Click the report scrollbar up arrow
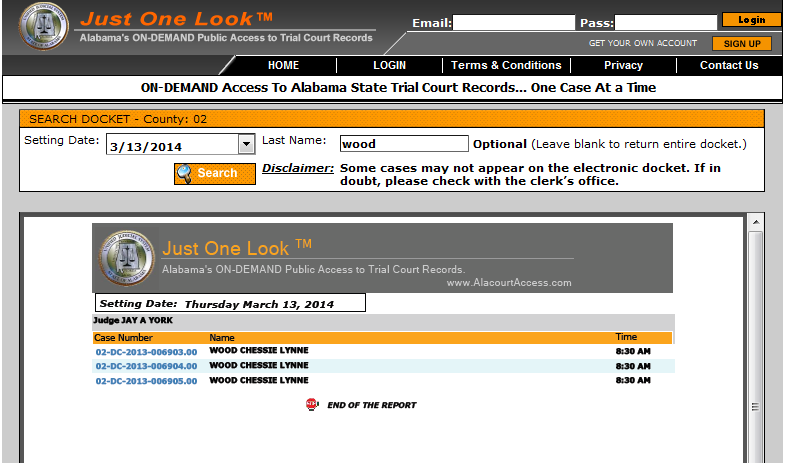 coord(756,222)
